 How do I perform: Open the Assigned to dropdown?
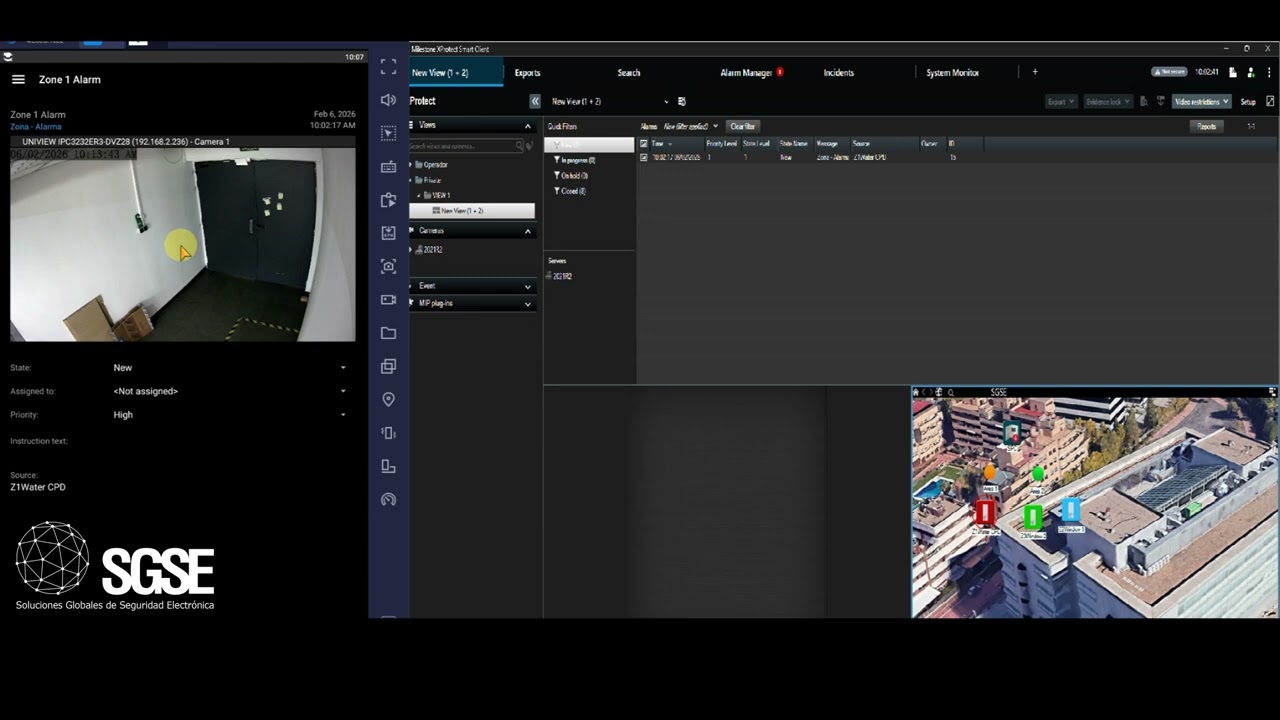tap(230, 391)
